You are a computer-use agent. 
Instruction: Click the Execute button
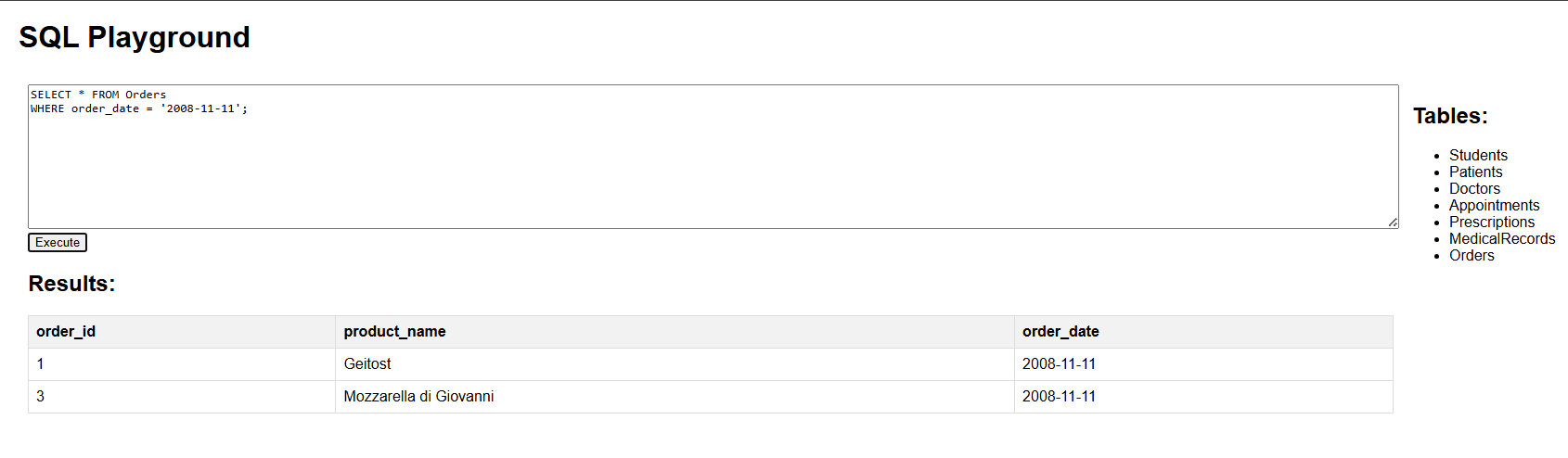point(58,243)
